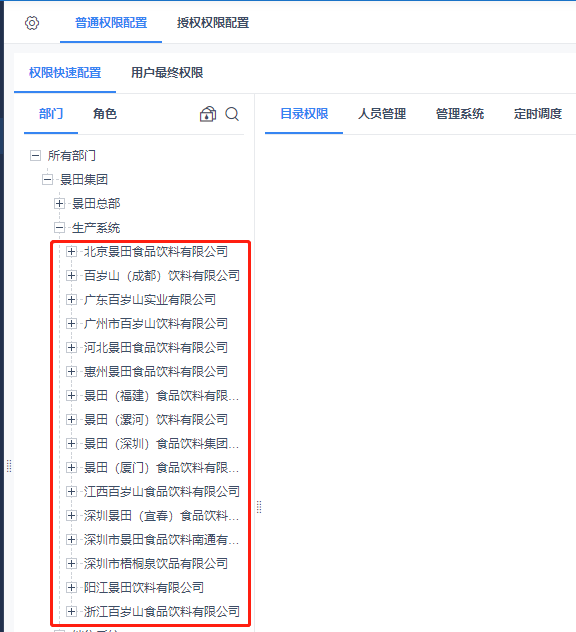Open the department search magnifier icon
This screenshot has height=632, width=576.
232,114
